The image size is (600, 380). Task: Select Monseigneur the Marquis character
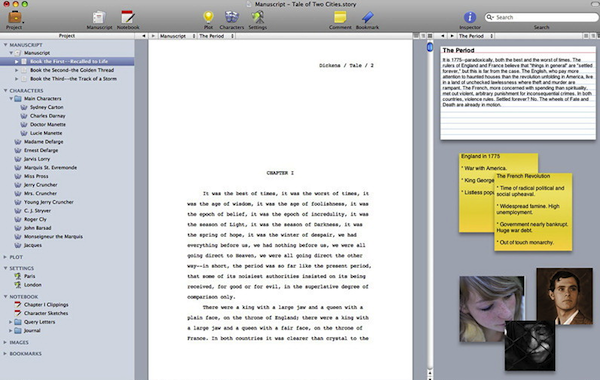53,236
